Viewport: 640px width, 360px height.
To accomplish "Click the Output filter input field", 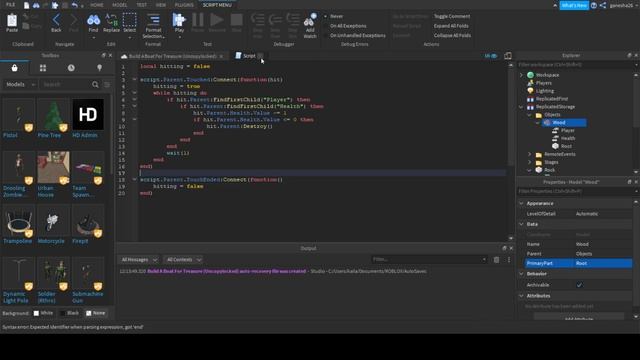I will pos(429,260).
